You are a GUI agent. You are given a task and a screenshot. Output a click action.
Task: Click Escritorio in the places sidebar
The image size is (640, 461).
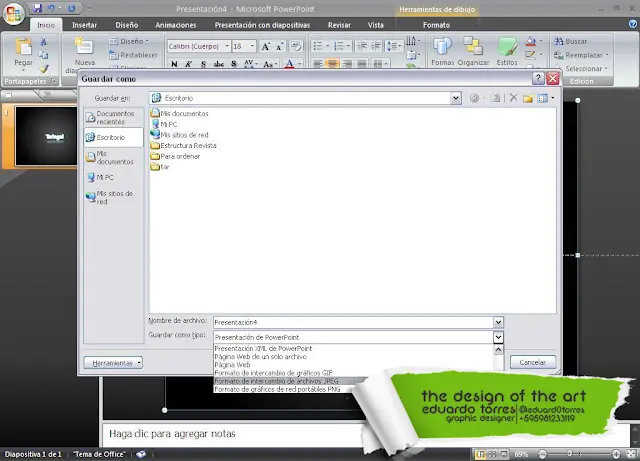tap(113, 137)
